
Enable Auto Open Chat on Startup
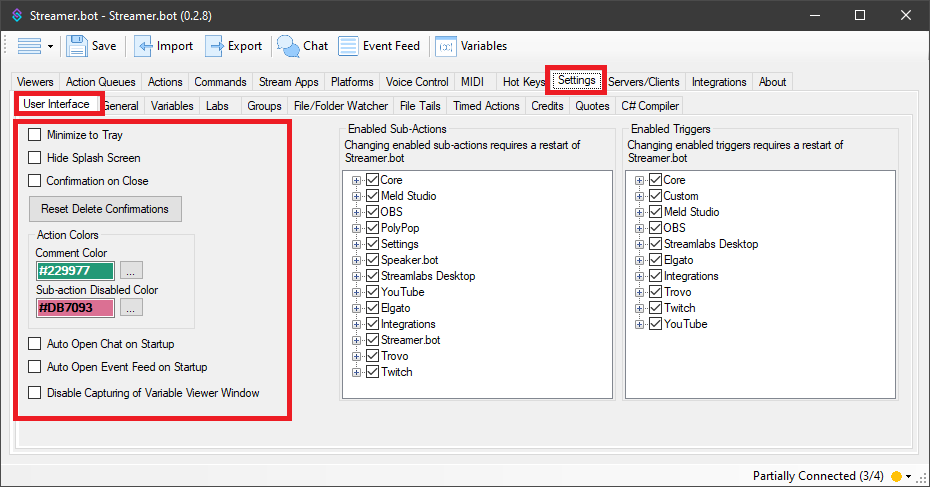(x=34, y=343)
